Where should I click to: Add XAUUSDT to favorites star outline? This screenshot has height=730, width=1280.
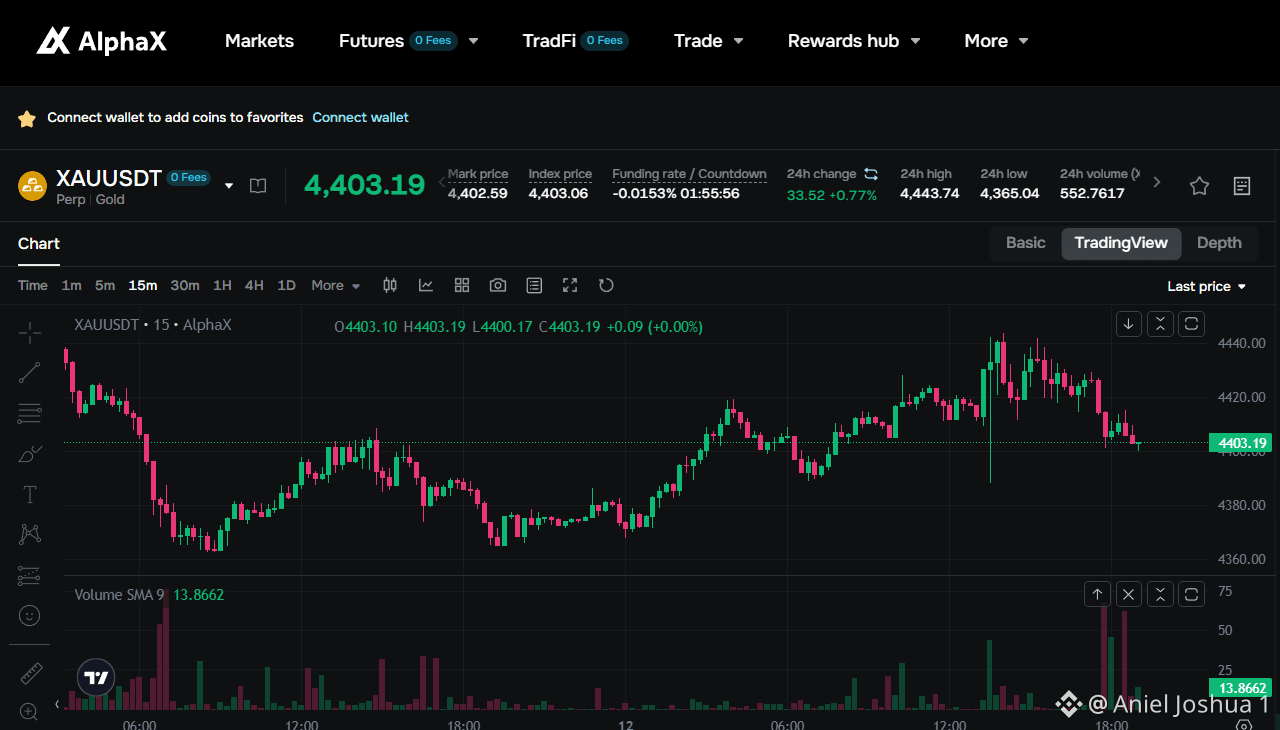(x=1200, y=185)
